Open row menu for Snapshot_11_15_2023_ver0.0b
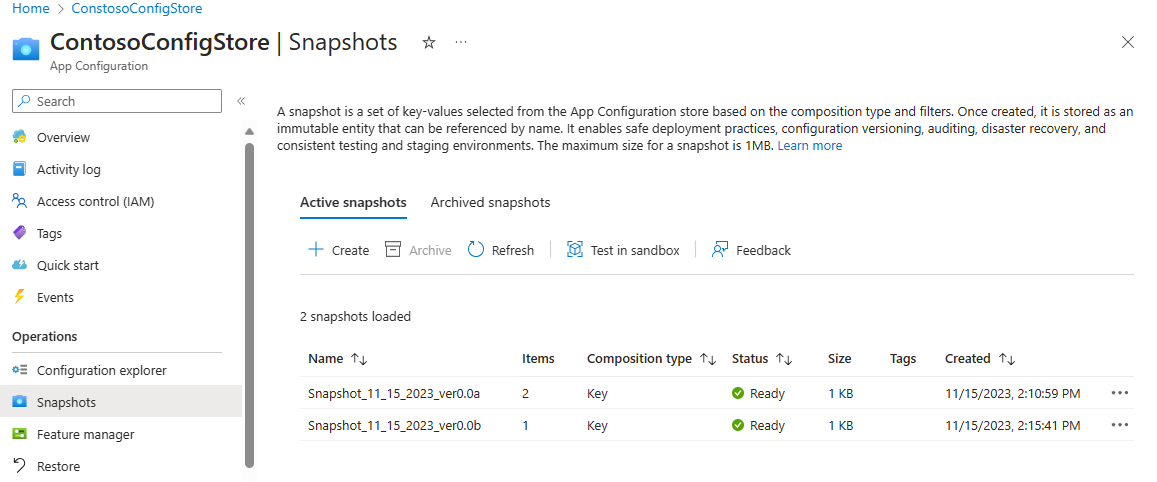 [1119, 424]
